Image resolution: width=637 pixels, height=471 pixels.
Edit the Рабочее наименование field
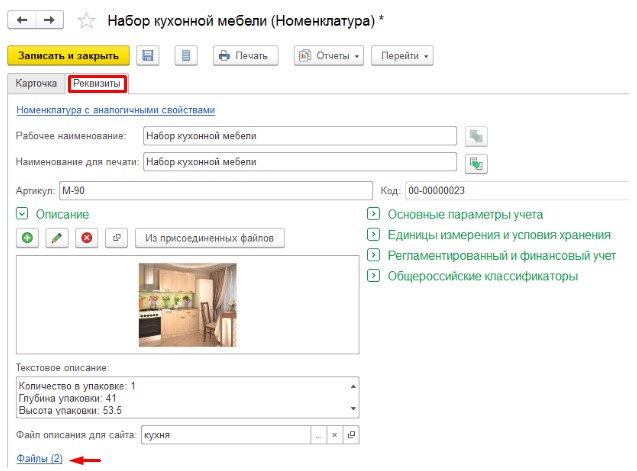tap(300, 136)
